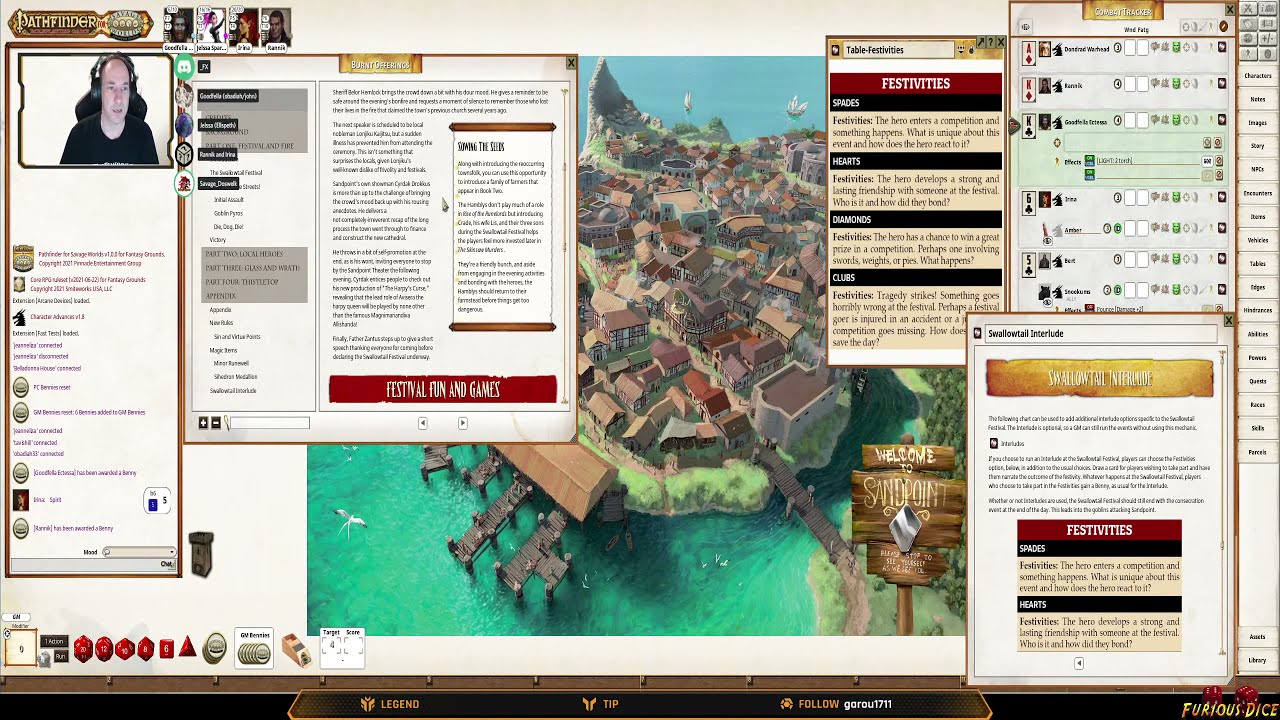Open Rannik's portrait in Combat Tracker
Screen dimensions: 1280x720
[x=1044, y=85]
